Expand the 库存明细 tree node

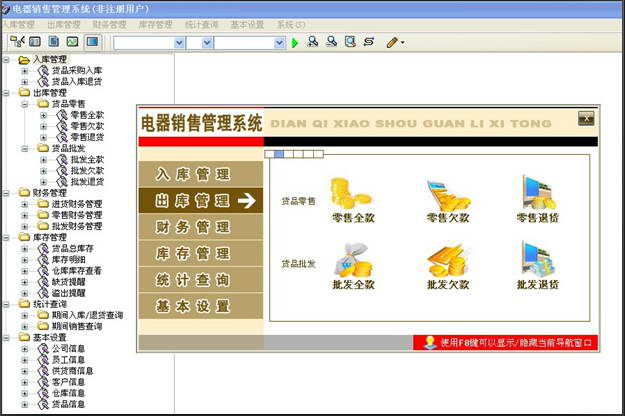(25, 260)
